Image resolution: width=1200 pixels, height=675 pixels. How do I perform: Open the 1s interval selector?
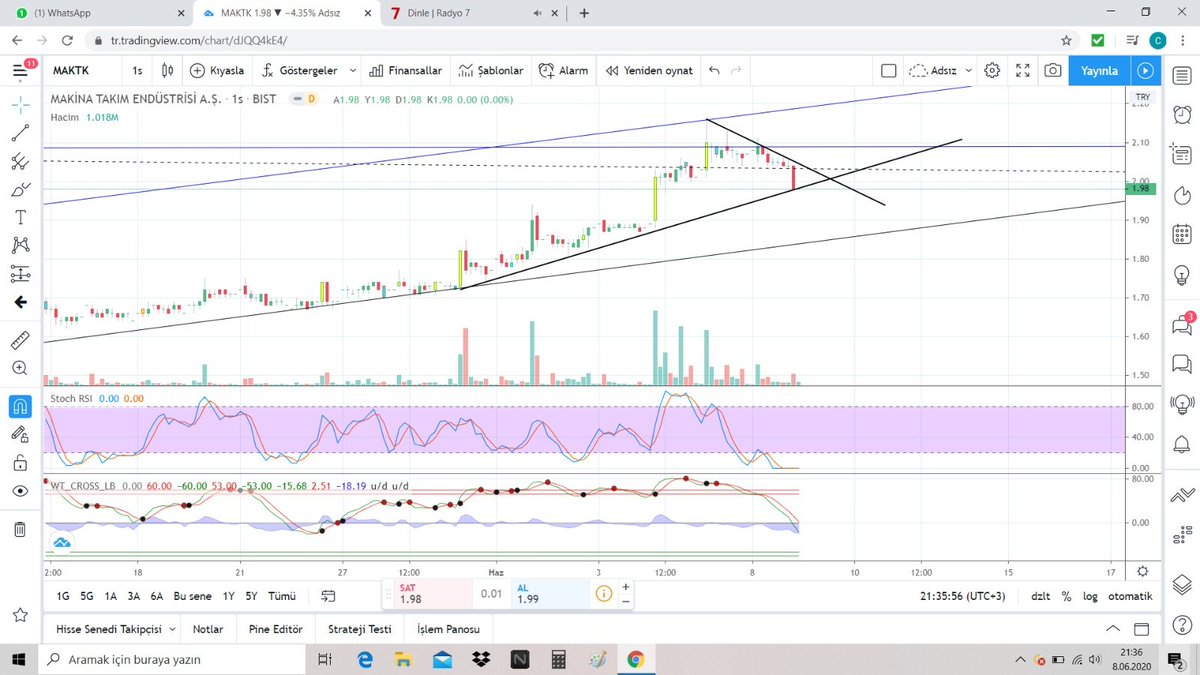point(137,71)
